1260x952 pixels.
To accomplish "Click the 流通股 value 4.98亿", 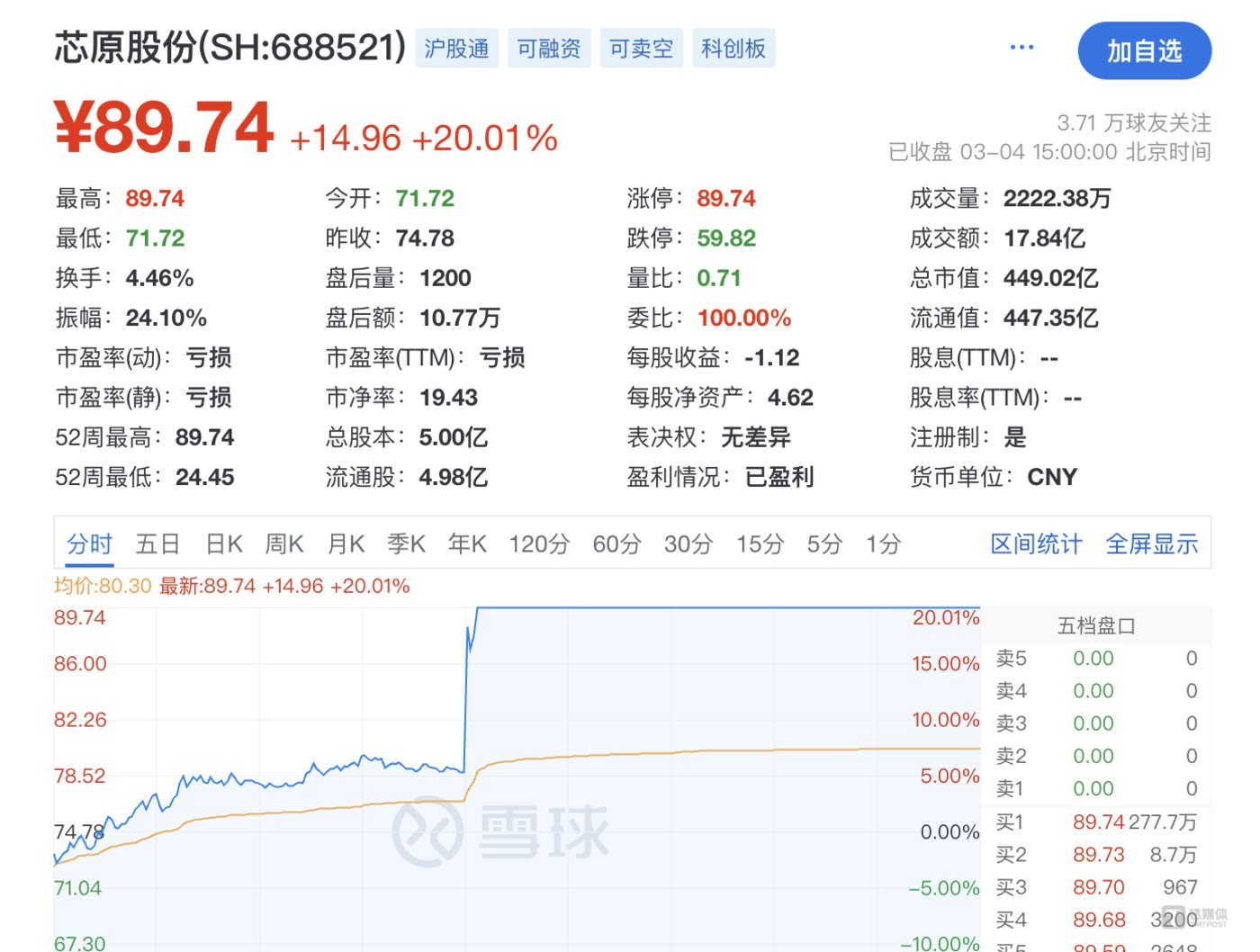I will point(454,478).
